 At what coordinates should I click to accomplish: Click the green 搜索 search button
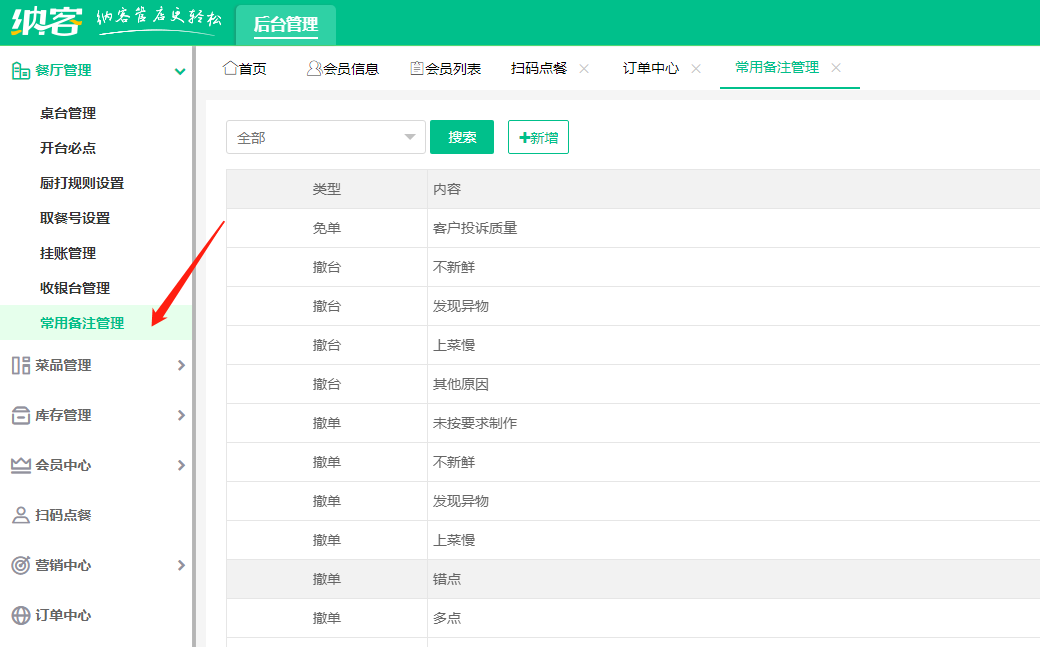click(x=461, y=137)
